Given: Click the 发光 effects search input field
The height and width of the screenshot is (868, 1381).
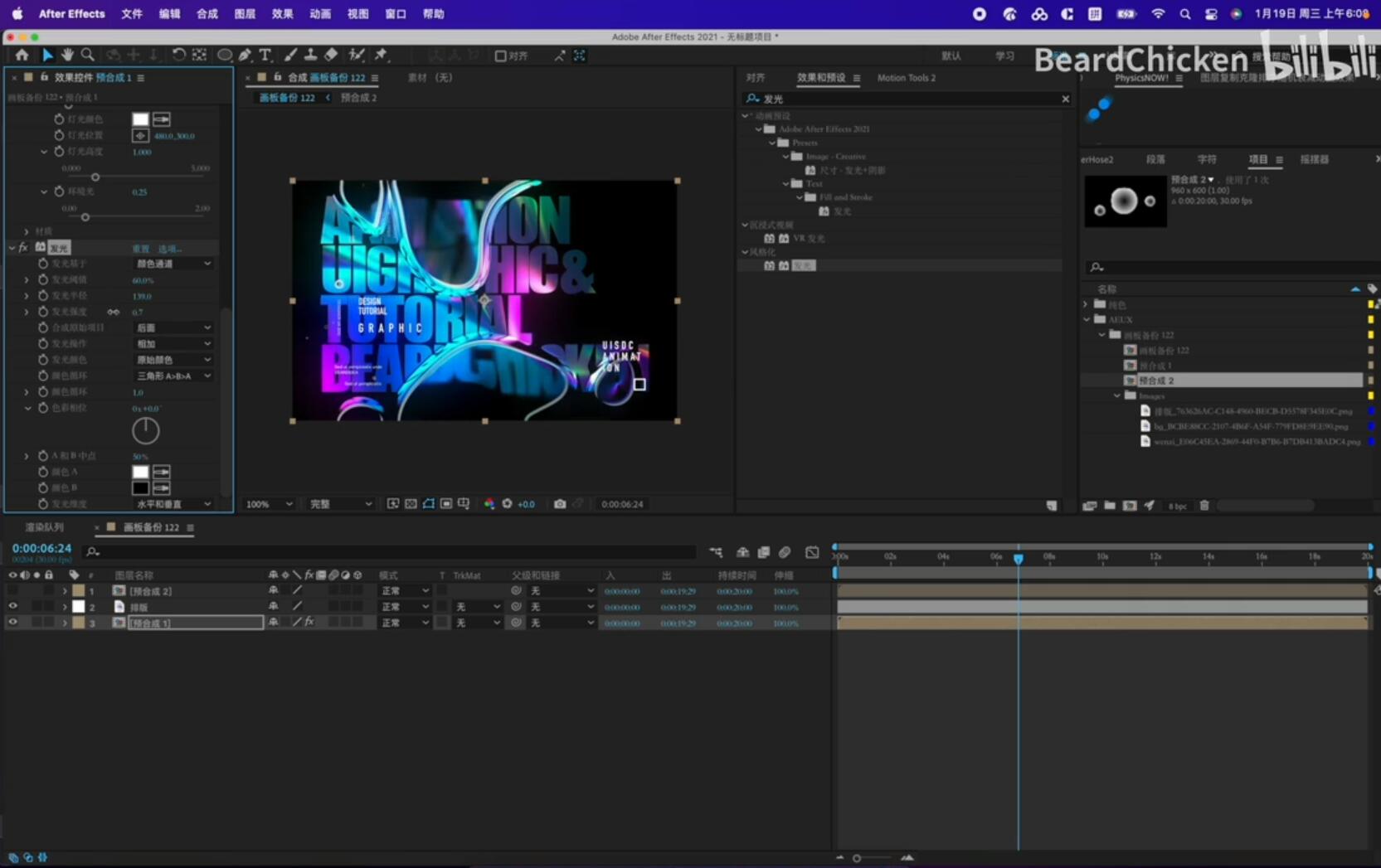Looking at the screenshot, I should tap(908, 99).
